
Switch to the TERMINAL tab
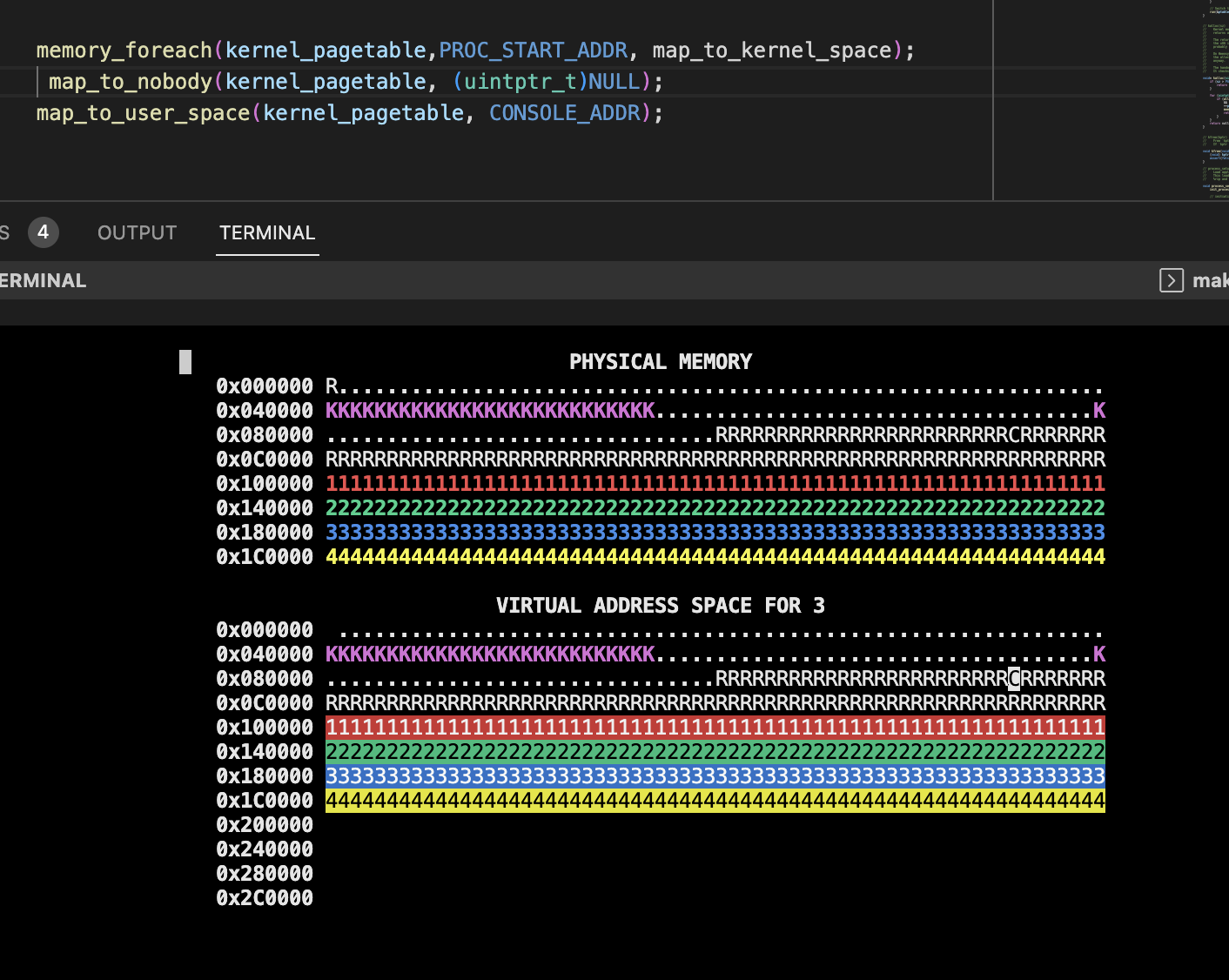tap(267, 233)
